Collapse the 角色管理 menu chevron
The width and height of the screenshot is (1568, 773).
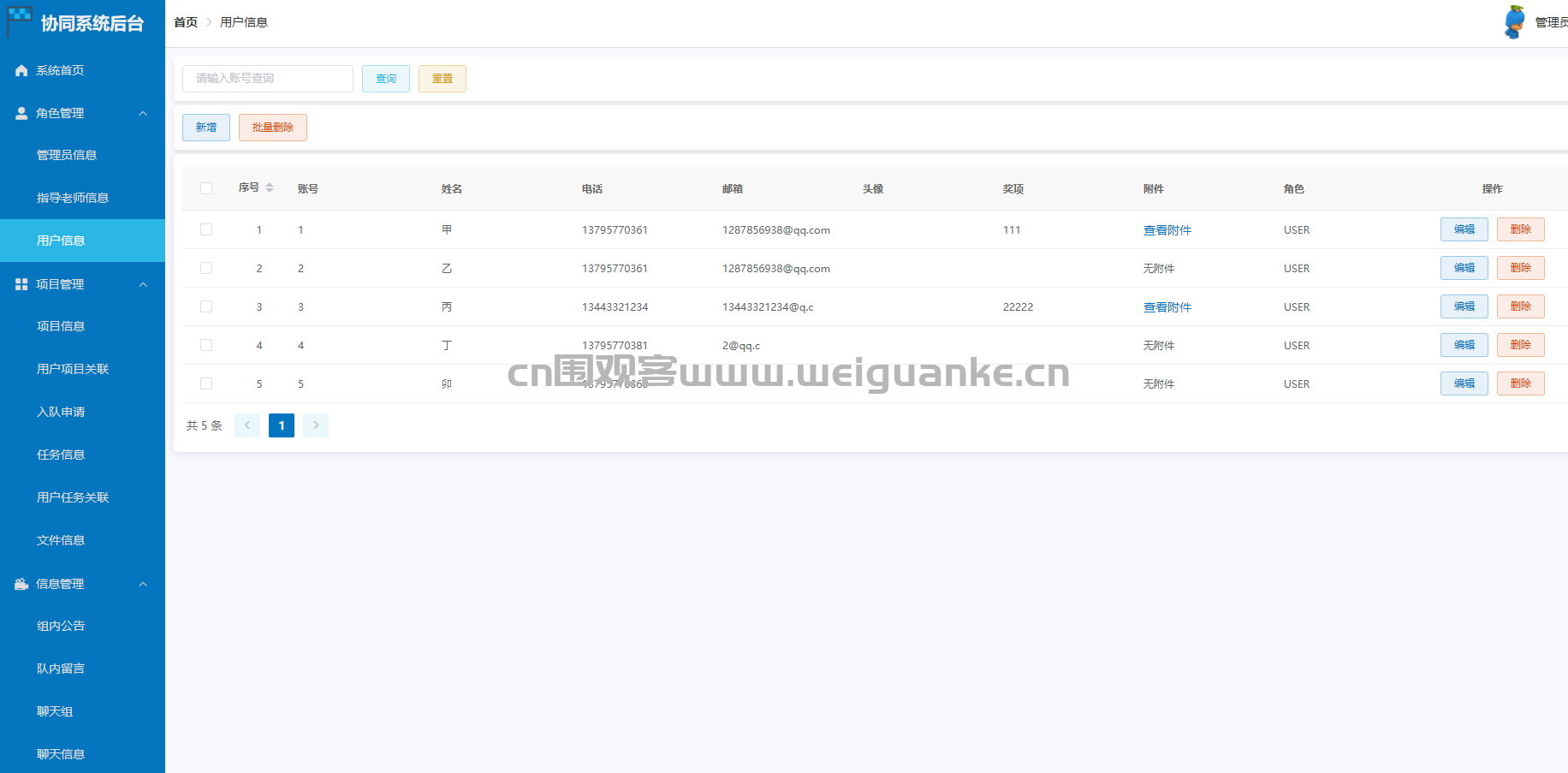tap(143, 113)
